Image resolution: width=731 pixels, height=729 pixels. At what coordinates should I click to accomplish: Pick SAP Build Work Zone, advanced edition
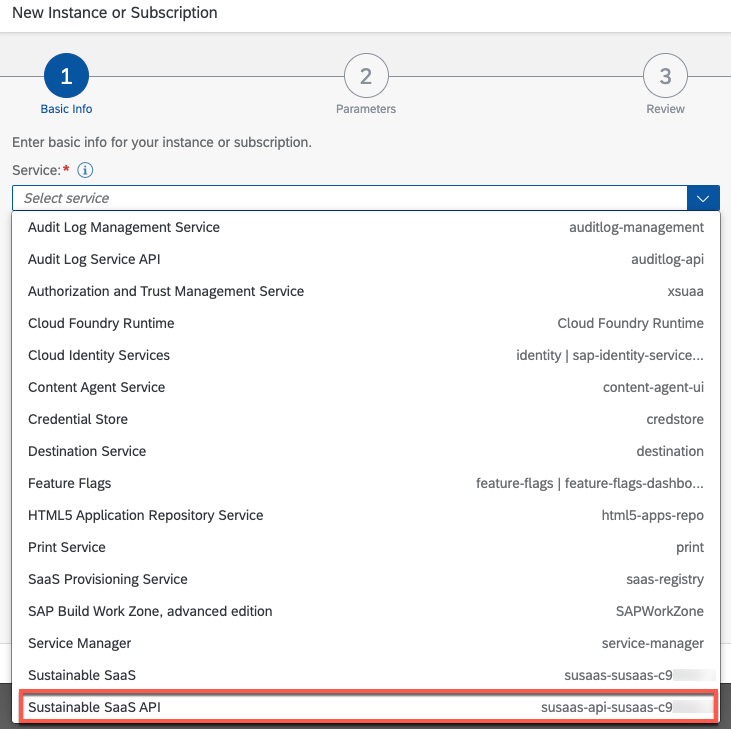click(366, 612)
